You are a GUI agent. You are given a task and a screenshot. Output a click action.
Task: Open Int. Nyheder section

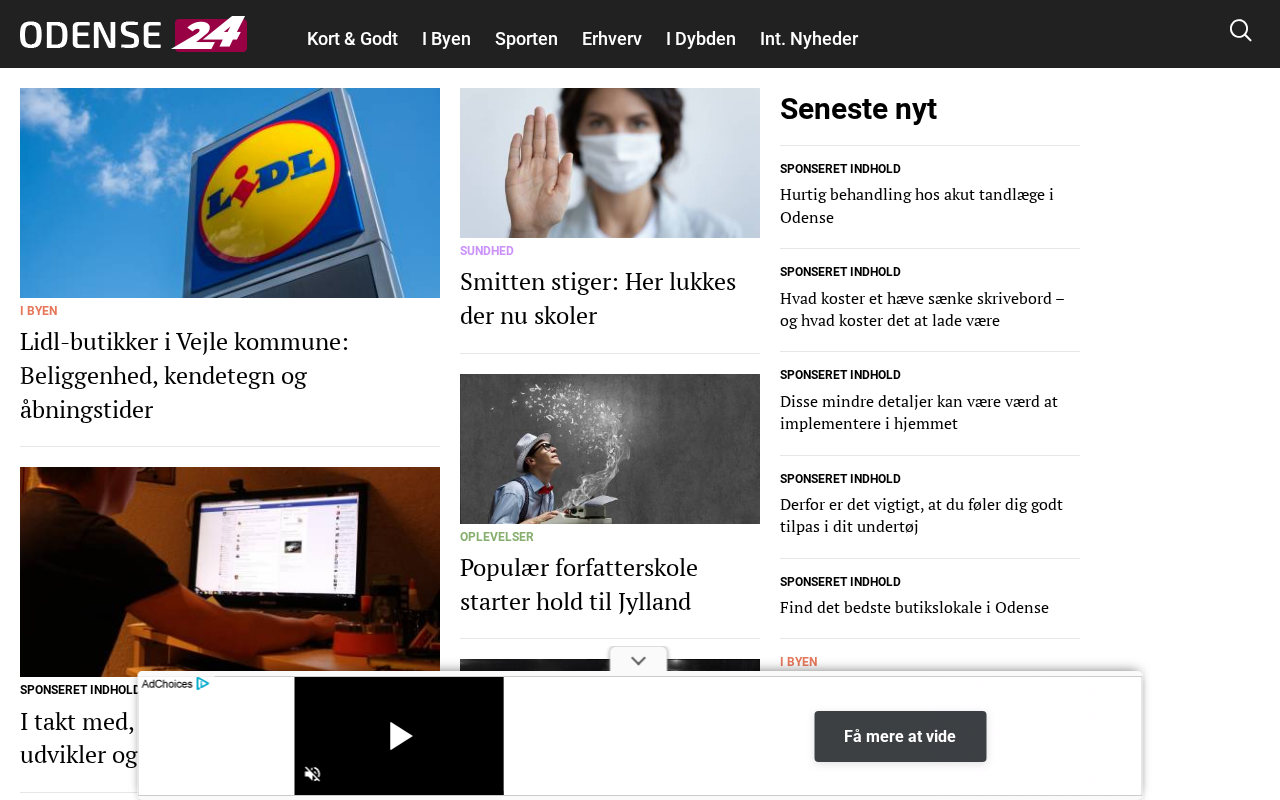(x=809, y=39)
